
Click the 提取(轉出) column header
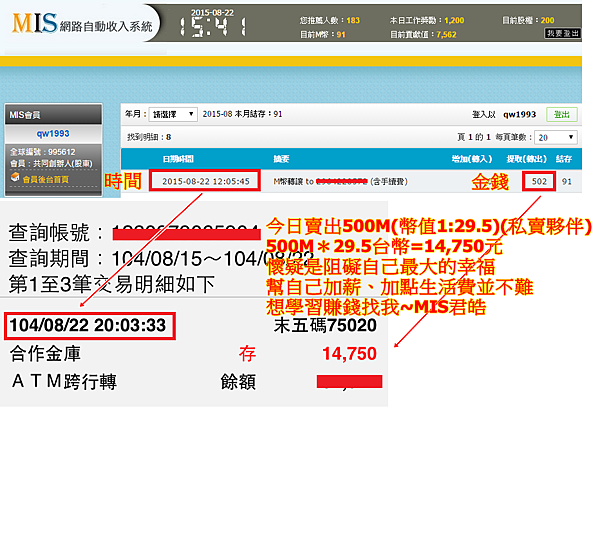point(527,159)
